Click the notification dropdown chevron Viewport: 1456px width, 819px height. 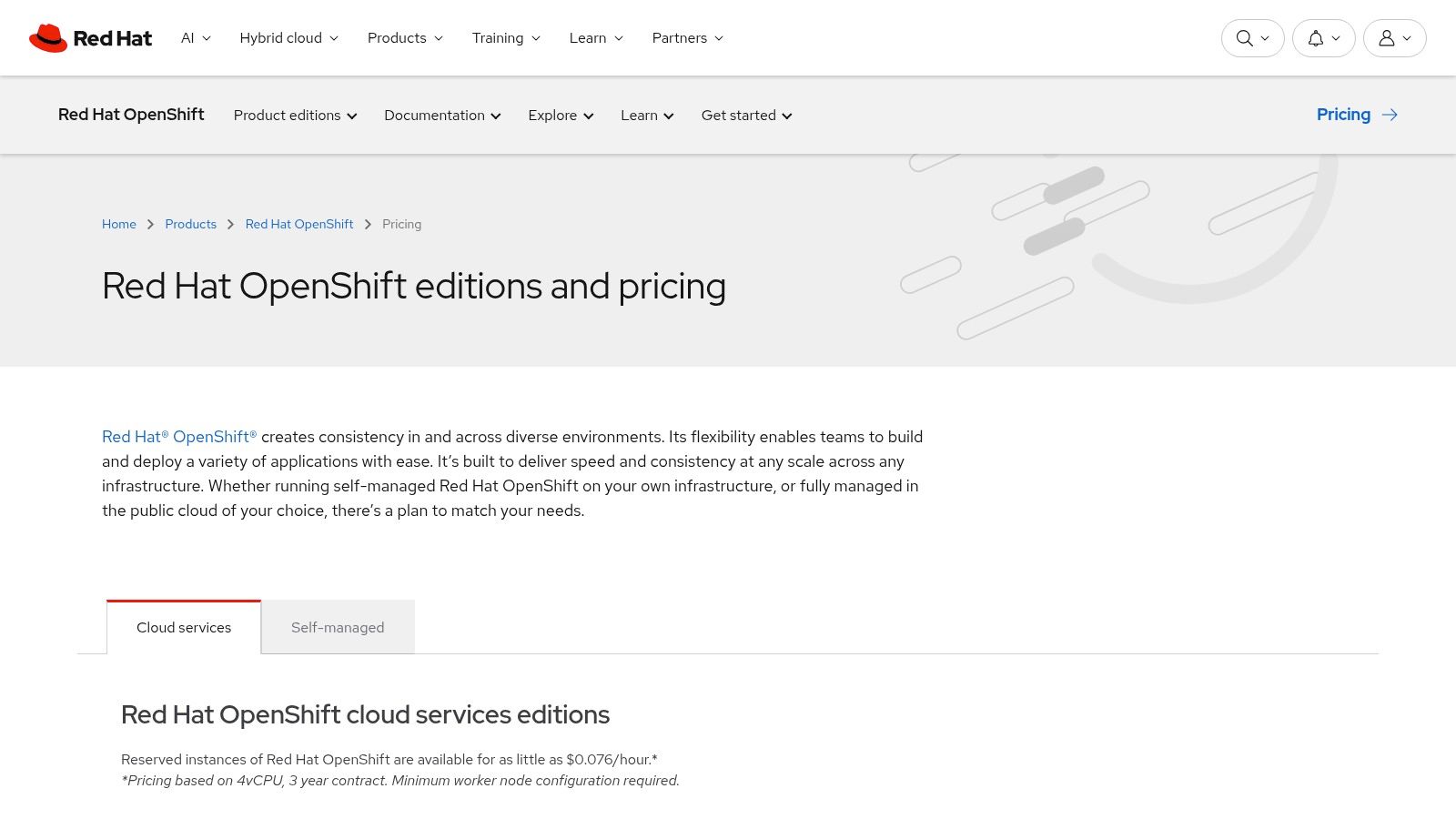tap(1335, 38)
